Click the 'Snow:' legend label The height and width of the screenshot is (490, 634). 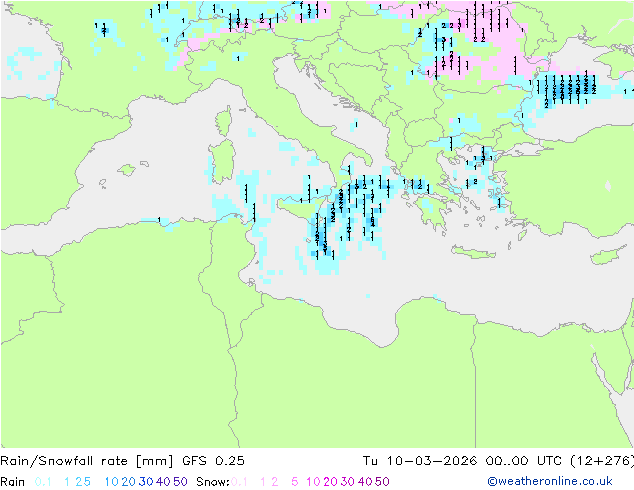pos(213,482)
